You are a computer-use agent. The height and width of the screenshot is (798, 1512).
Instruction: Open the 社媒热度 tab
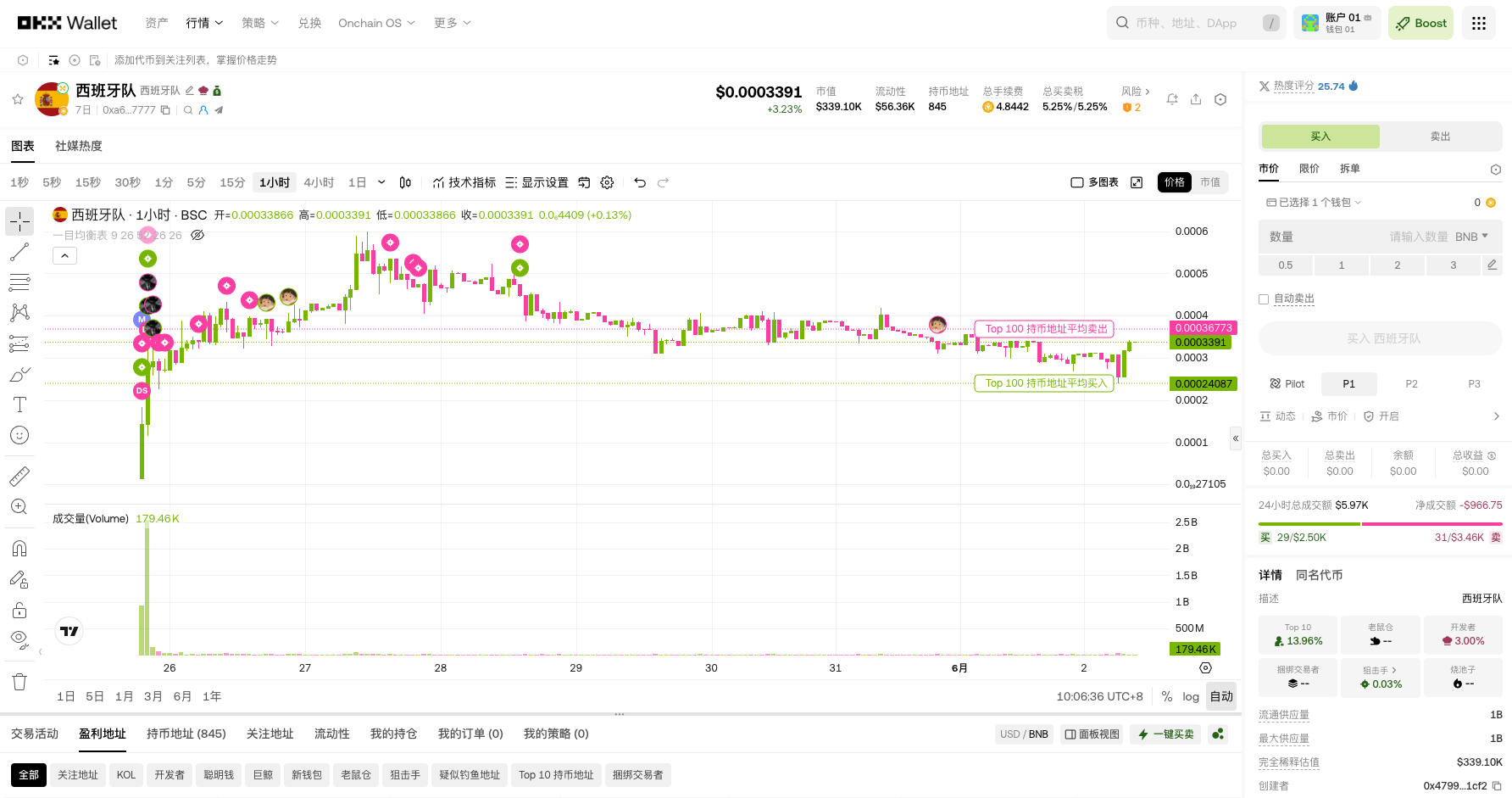click(x=79, y=146)
